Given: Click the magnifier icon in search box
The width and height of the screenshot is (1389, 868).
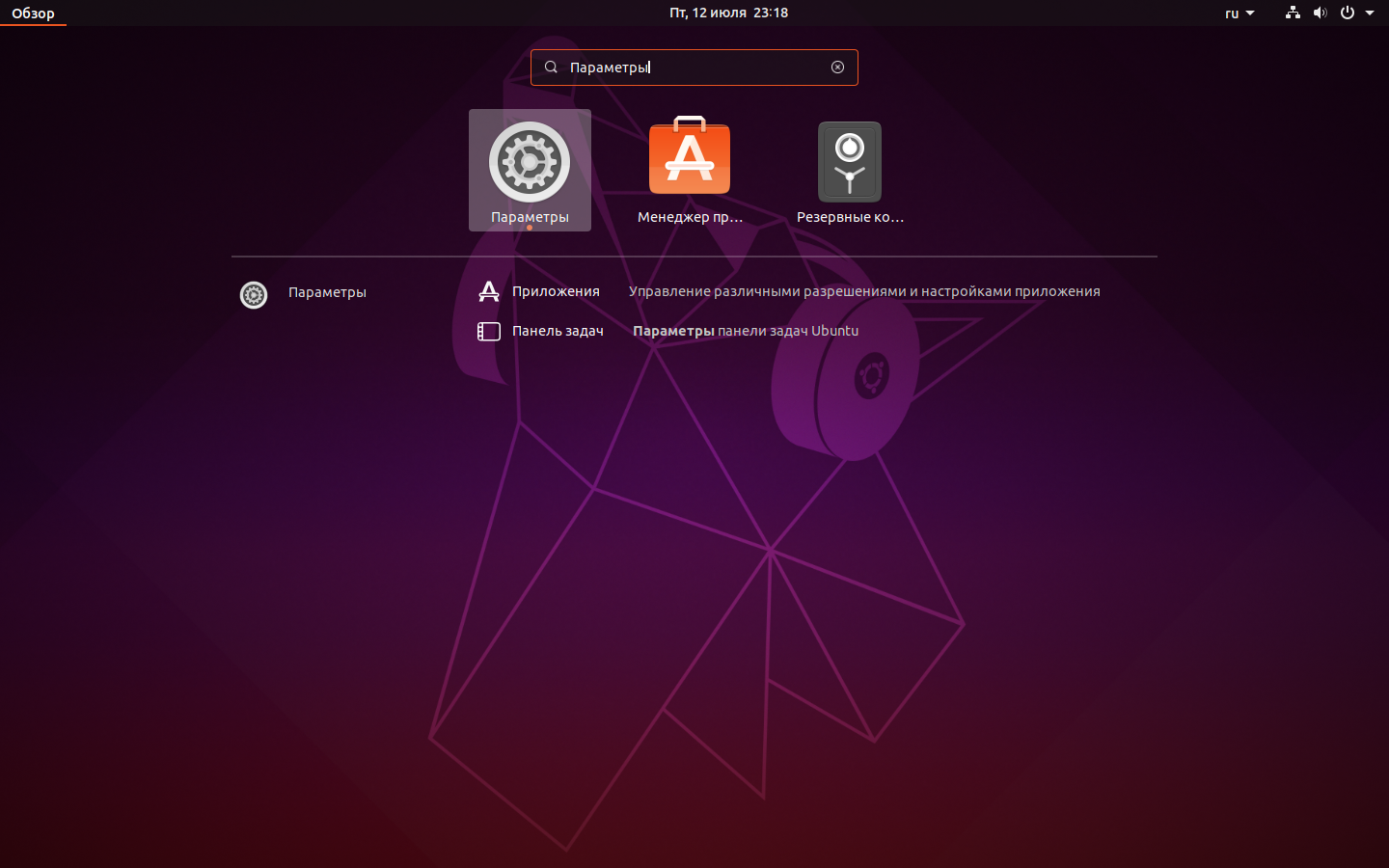Looking at the screenshot, I should (551, 68).
